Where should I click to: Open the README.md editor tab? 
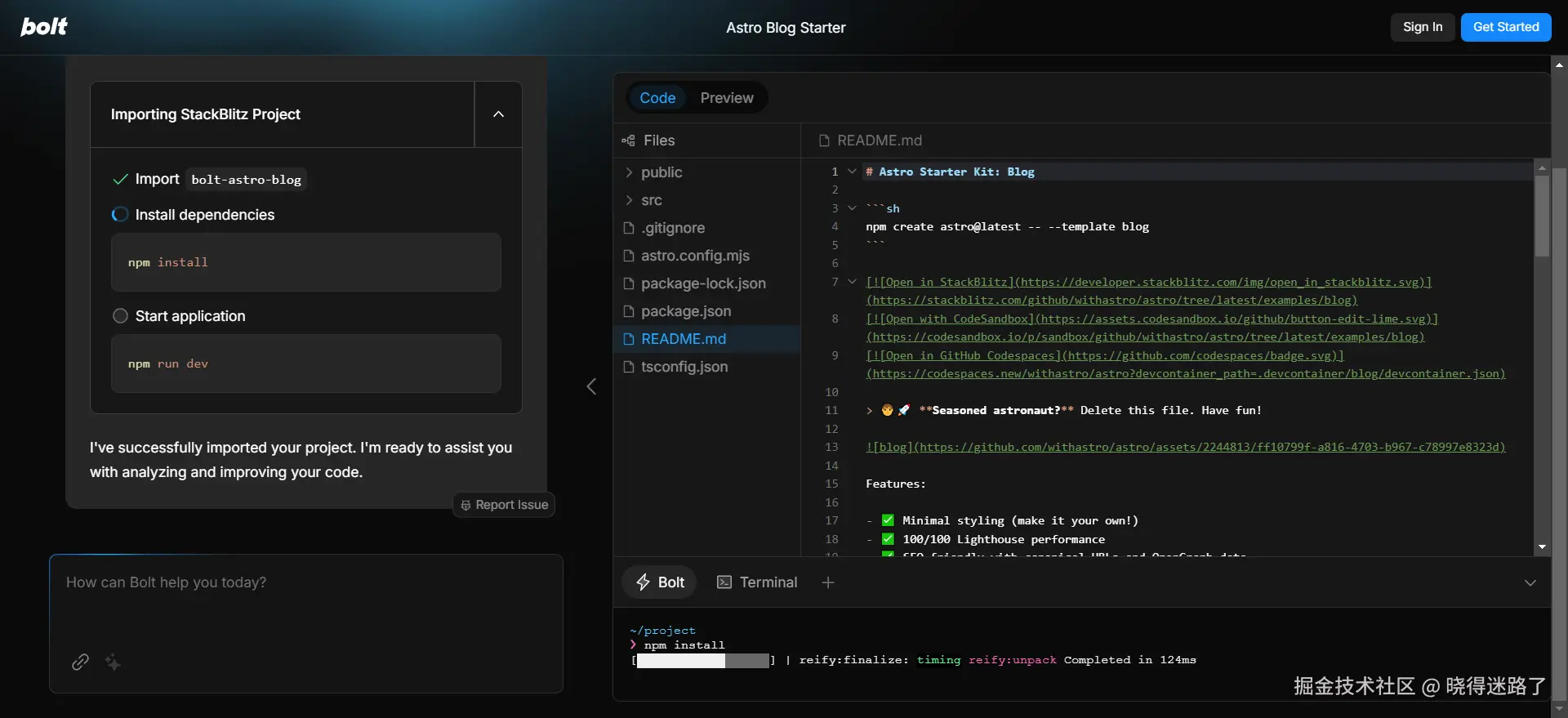coord(871,140)
